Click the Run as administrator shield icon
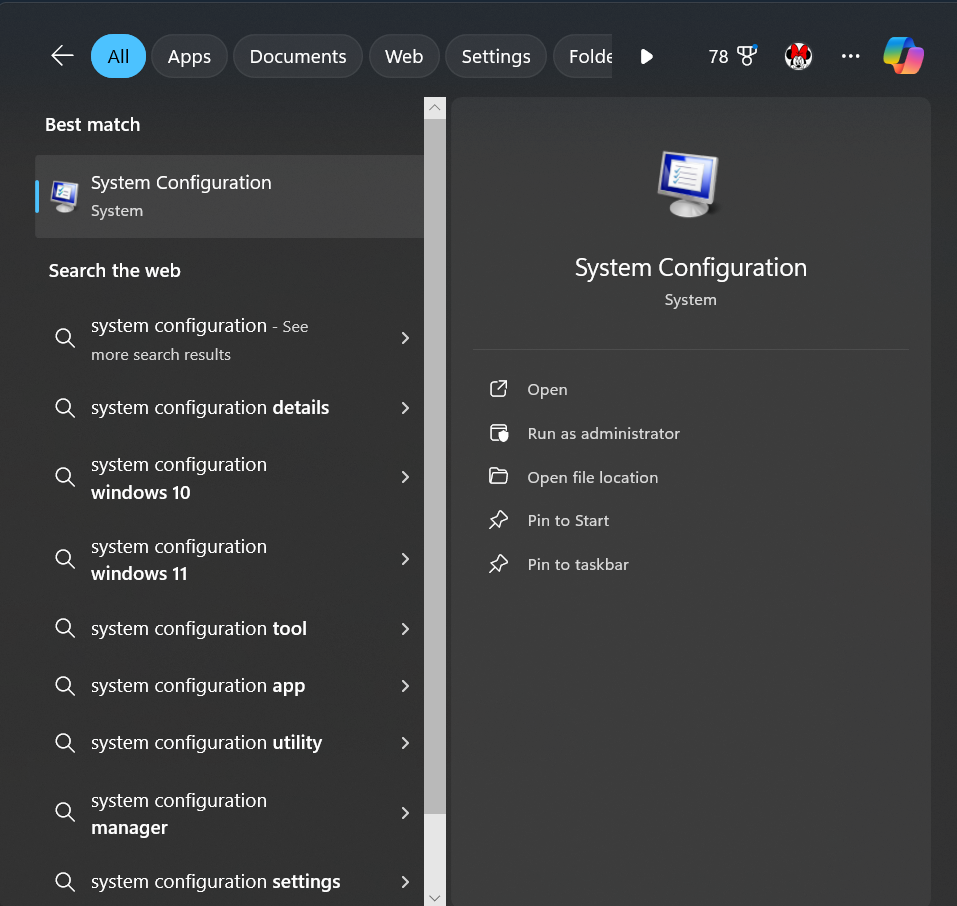Screen dimensions: 957x906 pos(498,433)
